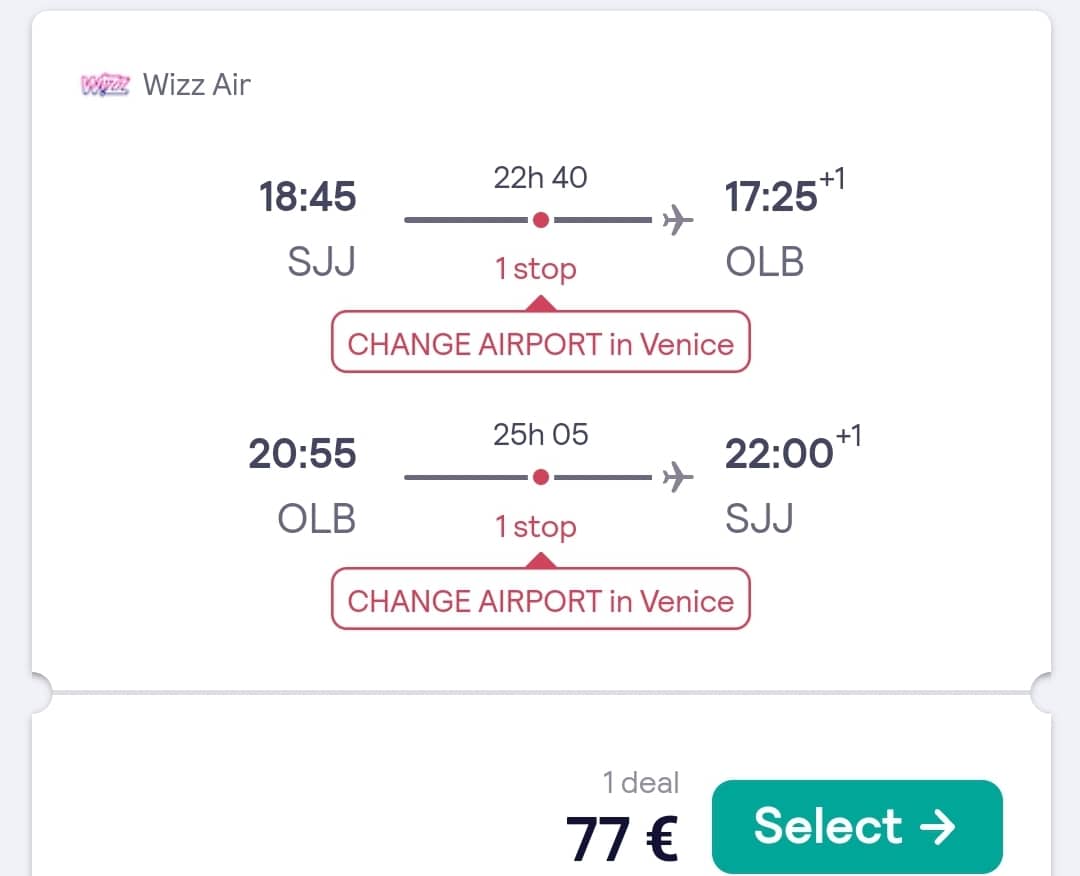The height and width of the screenshot is (876, 1080).
Task: Click the red stop dot on return route
Action: click(x=540, y=478)
